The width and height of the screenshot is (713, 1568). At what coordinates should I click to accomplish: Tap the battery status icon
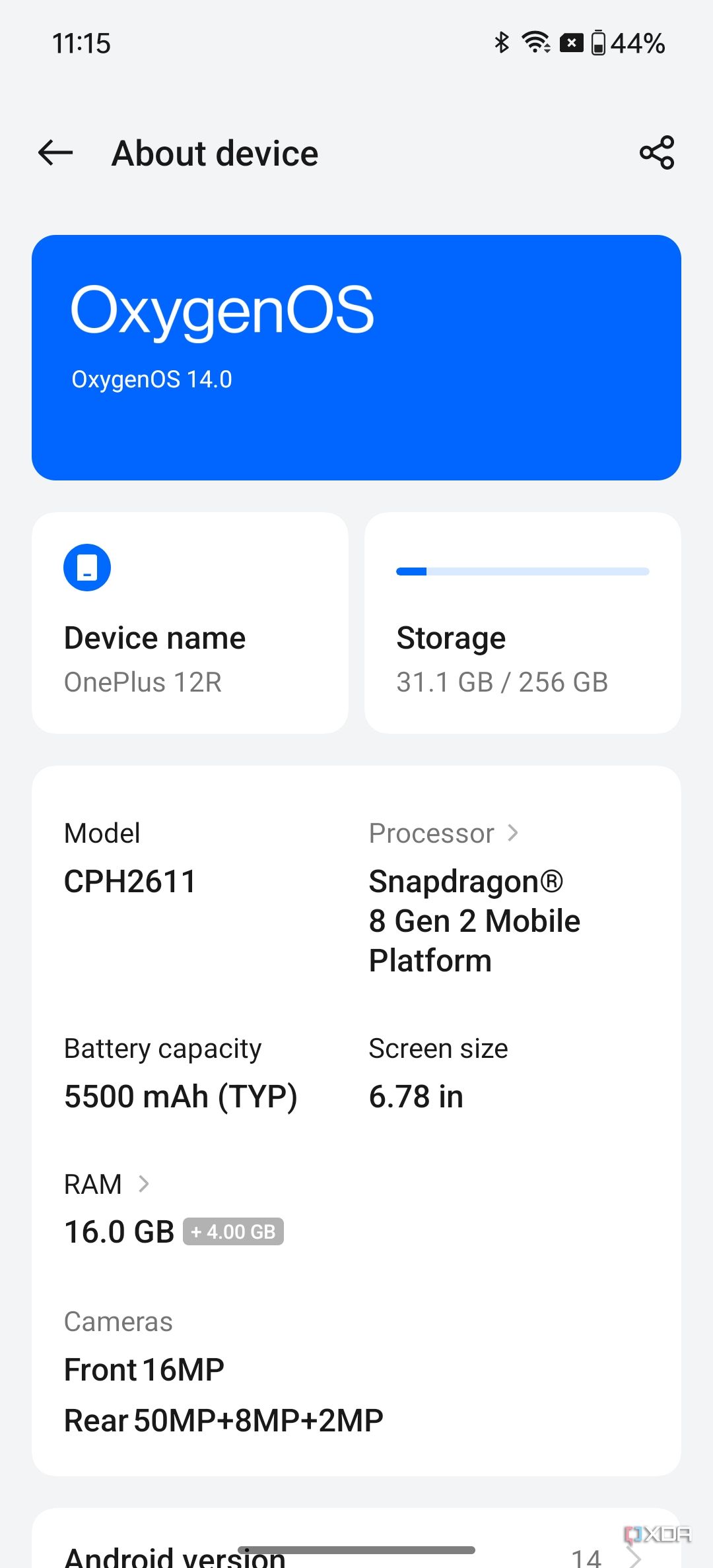(x=598, y=43)
